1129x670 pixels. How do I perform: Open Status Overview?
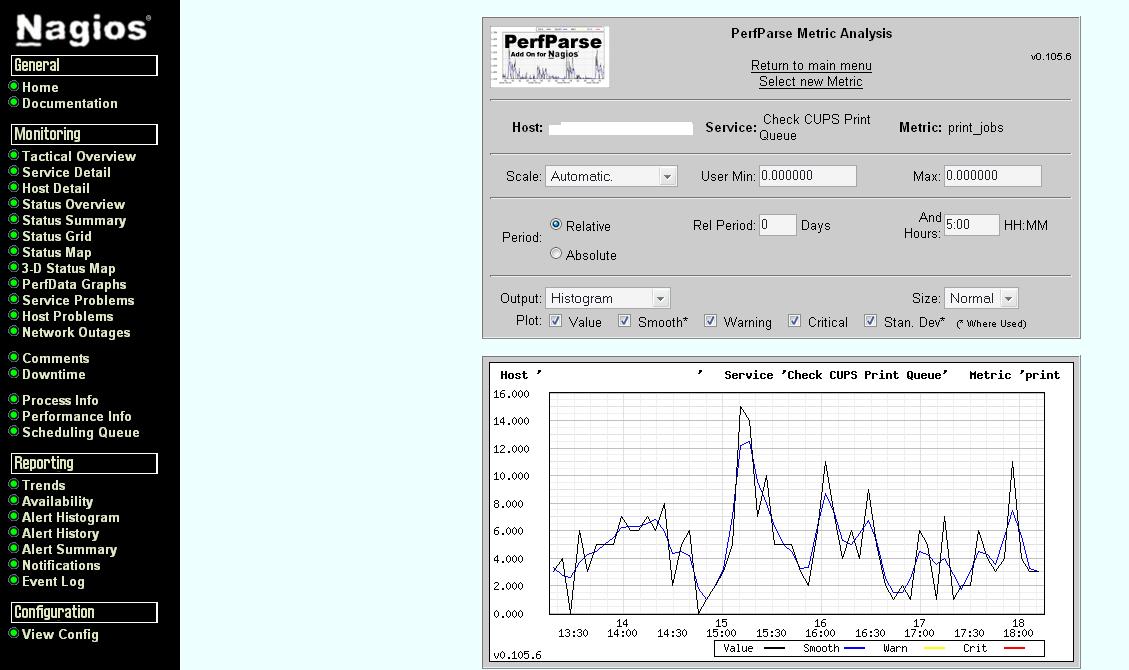[73, 204]
